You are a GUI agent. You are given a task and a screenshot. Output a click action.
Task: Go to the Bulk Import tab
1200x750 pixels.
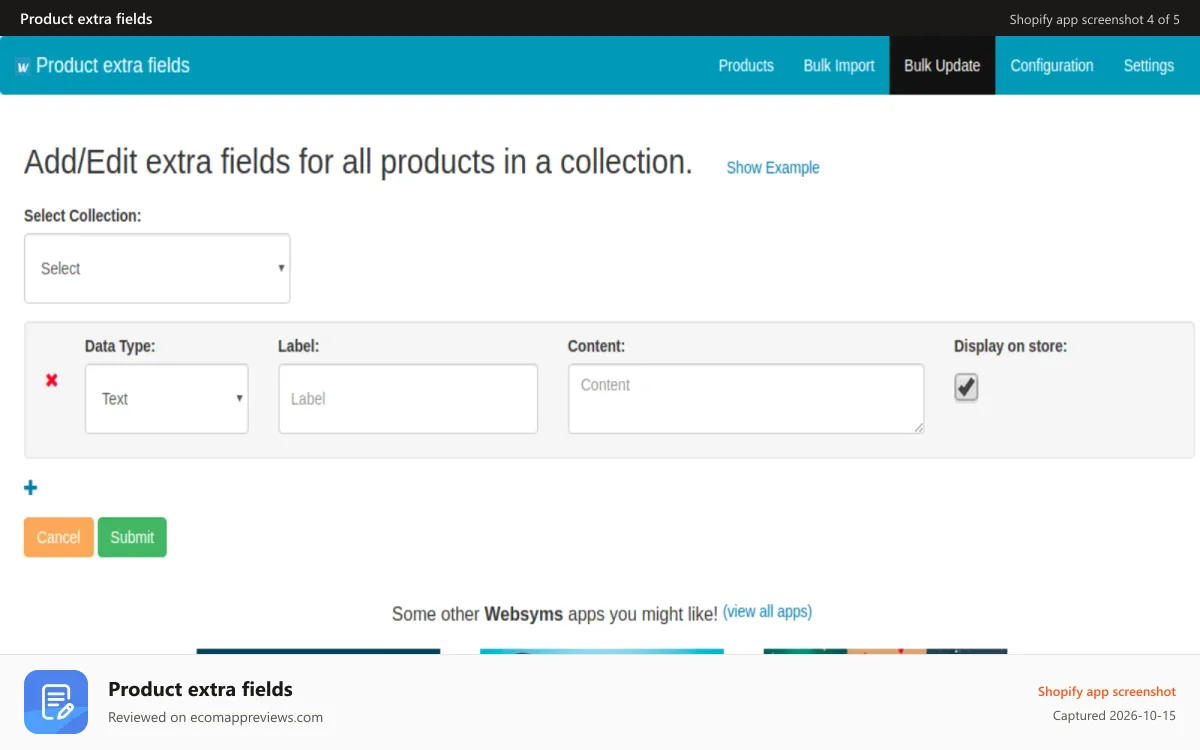(839, 65)
